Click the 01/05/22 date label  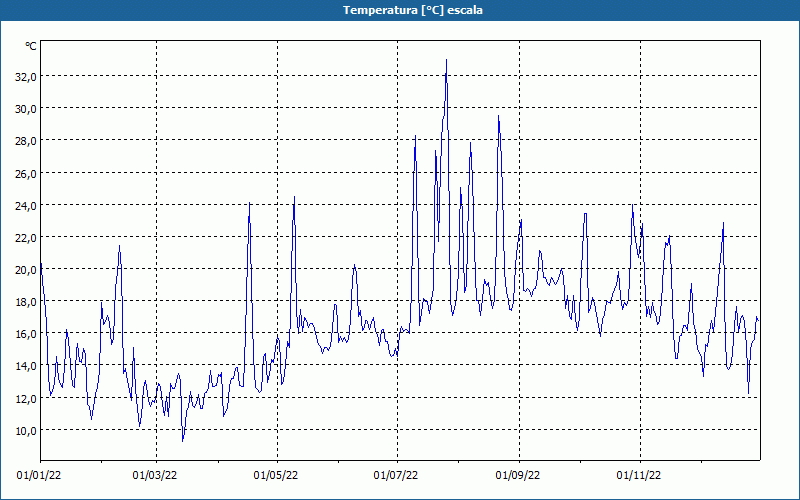click(x=276, y=476)
